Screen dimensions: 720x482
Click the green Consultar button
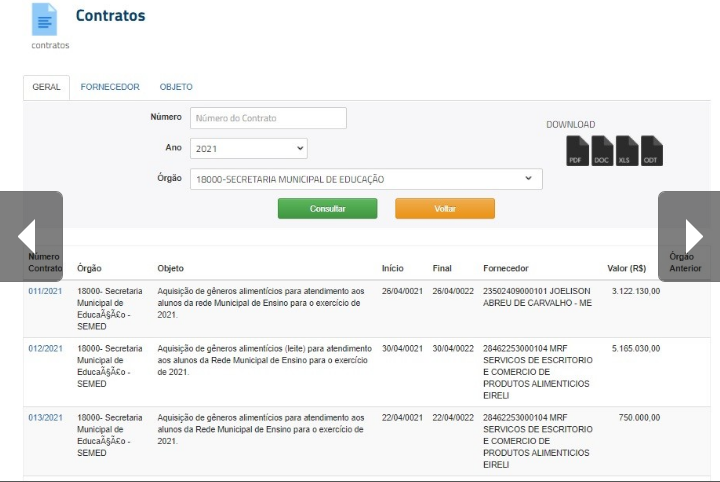click(327, 208)
